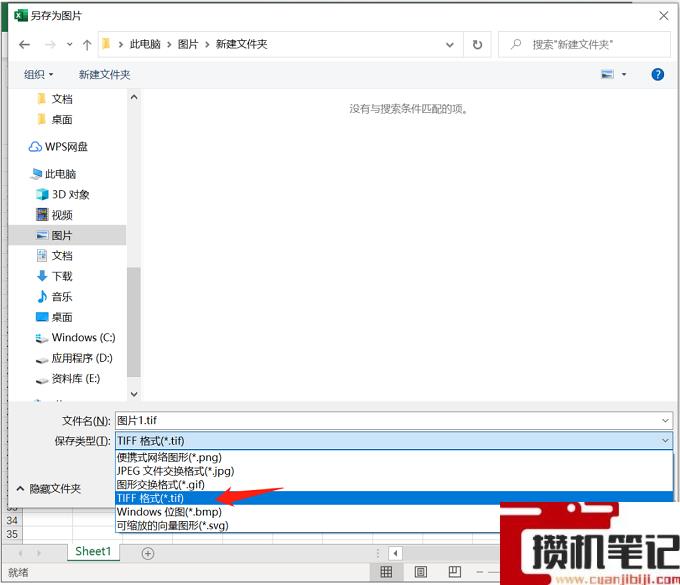680x585 pixels.
Task: Click the sidebar scroll up arrow
Action: [x=134, y=97]
